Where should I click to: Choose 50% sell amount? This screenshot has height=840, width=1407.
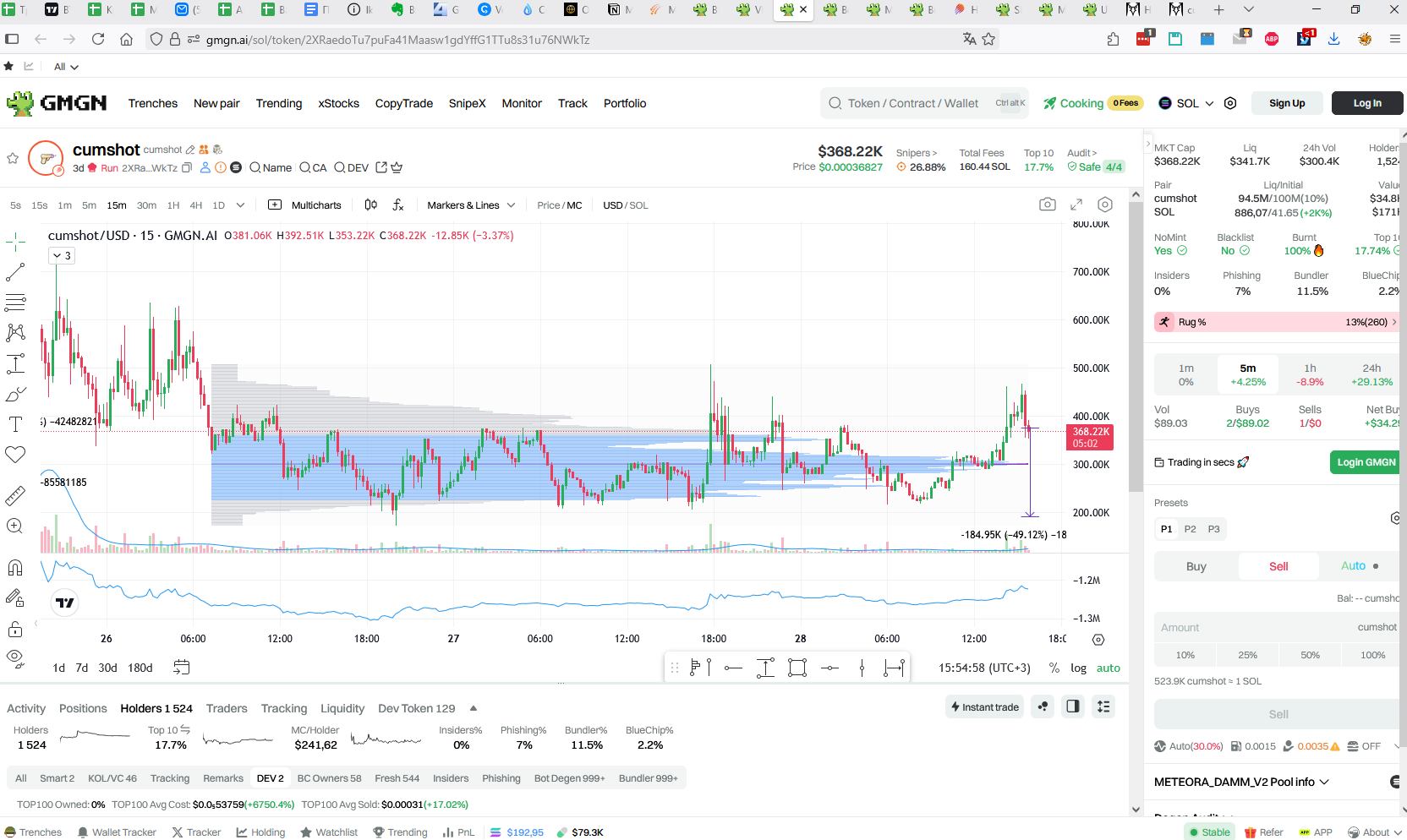1310,655
